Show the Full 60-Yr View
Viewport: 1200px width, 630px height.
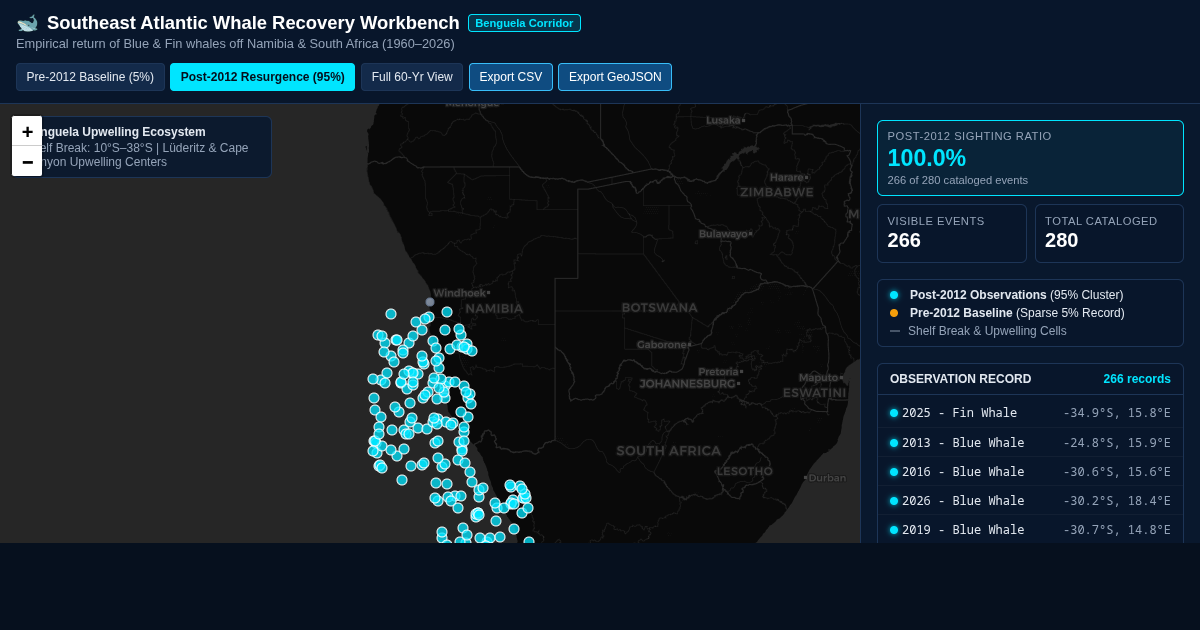412,77
